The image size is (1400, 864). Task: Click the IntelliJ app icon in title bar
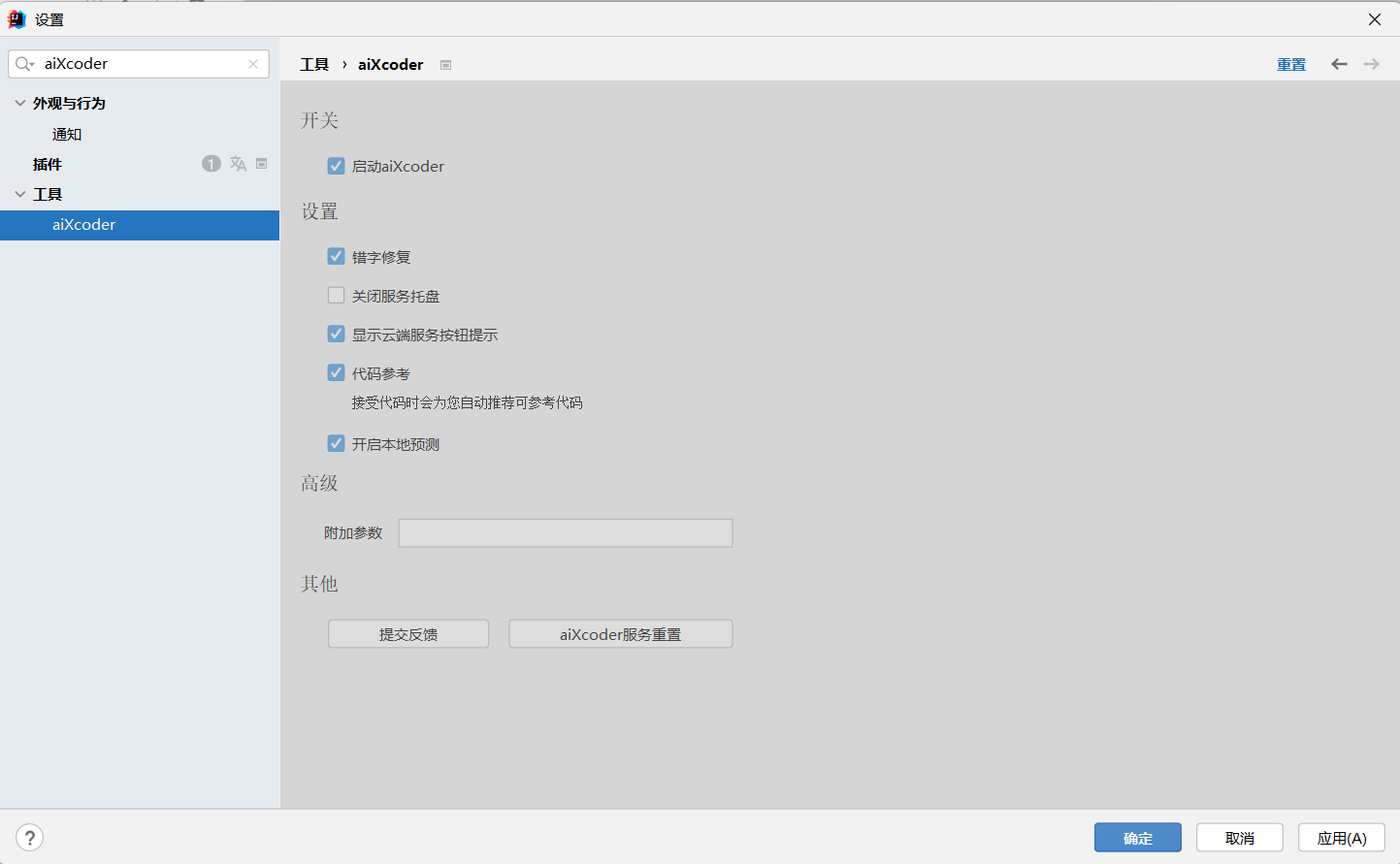[16, 19]
